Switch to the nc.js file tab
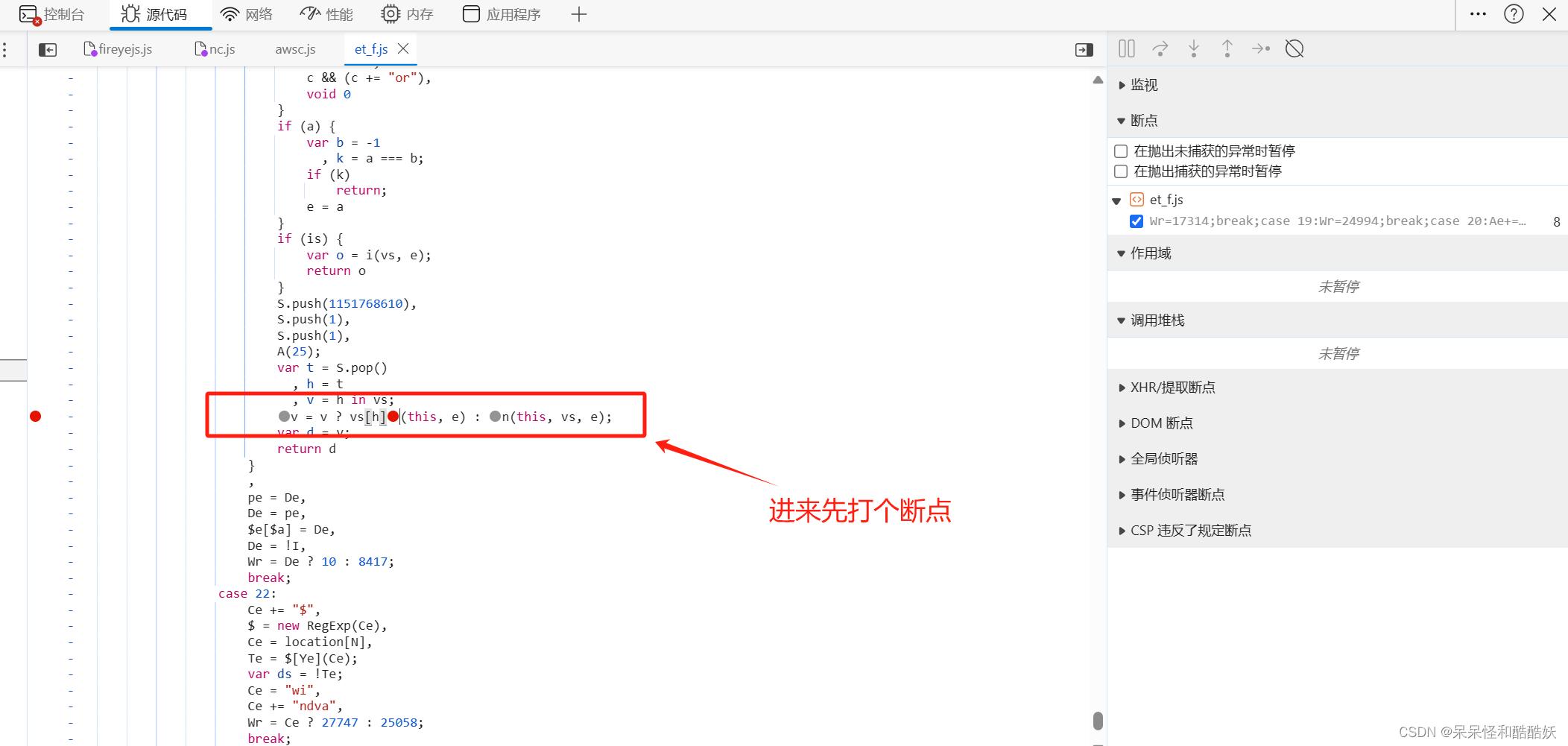1568x746 pixels. click(215, 49)
